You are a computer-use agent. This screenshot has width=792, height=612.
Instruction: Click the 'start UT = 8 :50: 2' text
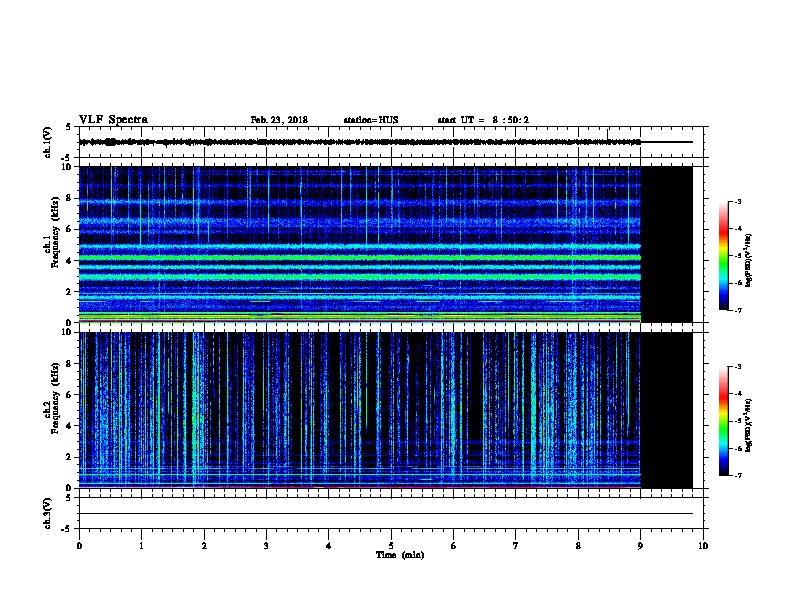click(483, 120)
